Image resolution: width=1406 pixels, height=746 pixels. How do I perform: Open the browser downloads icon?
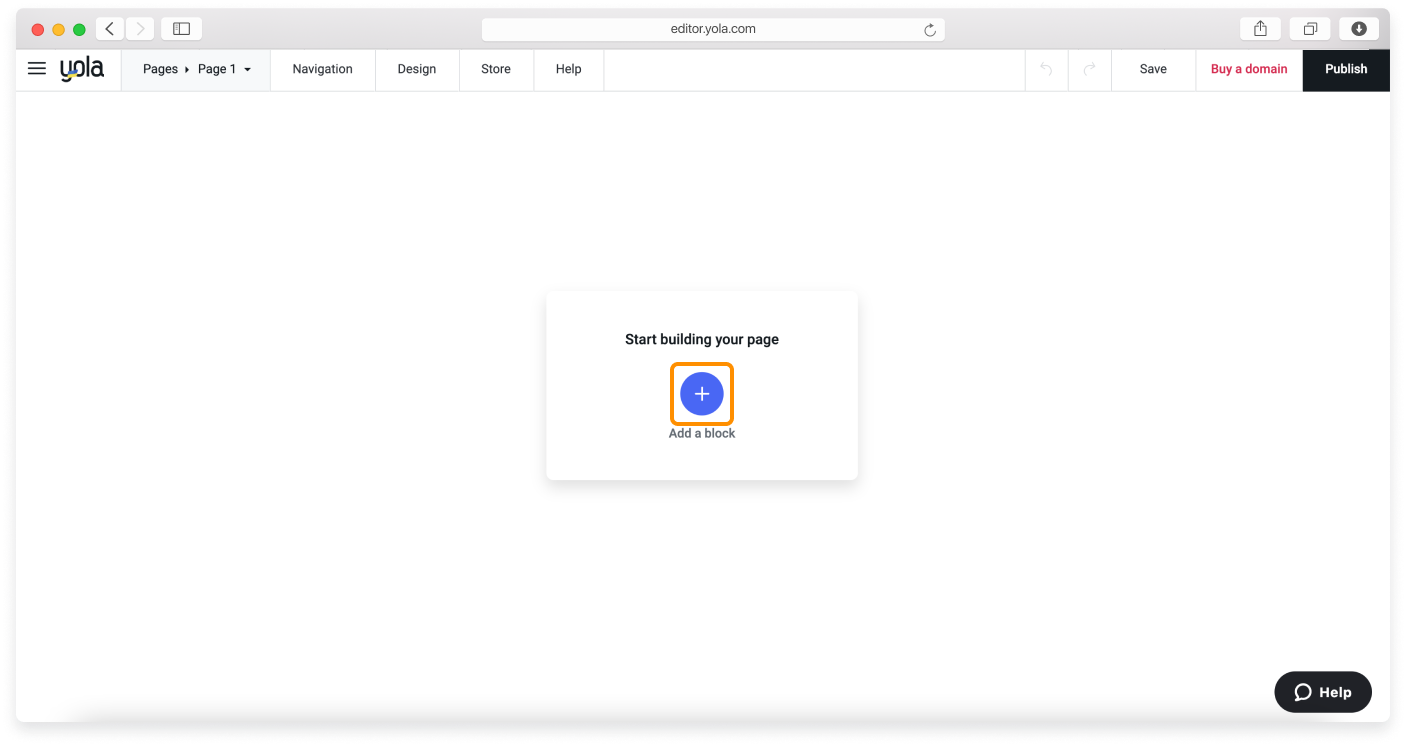(x=1359, y=29)
